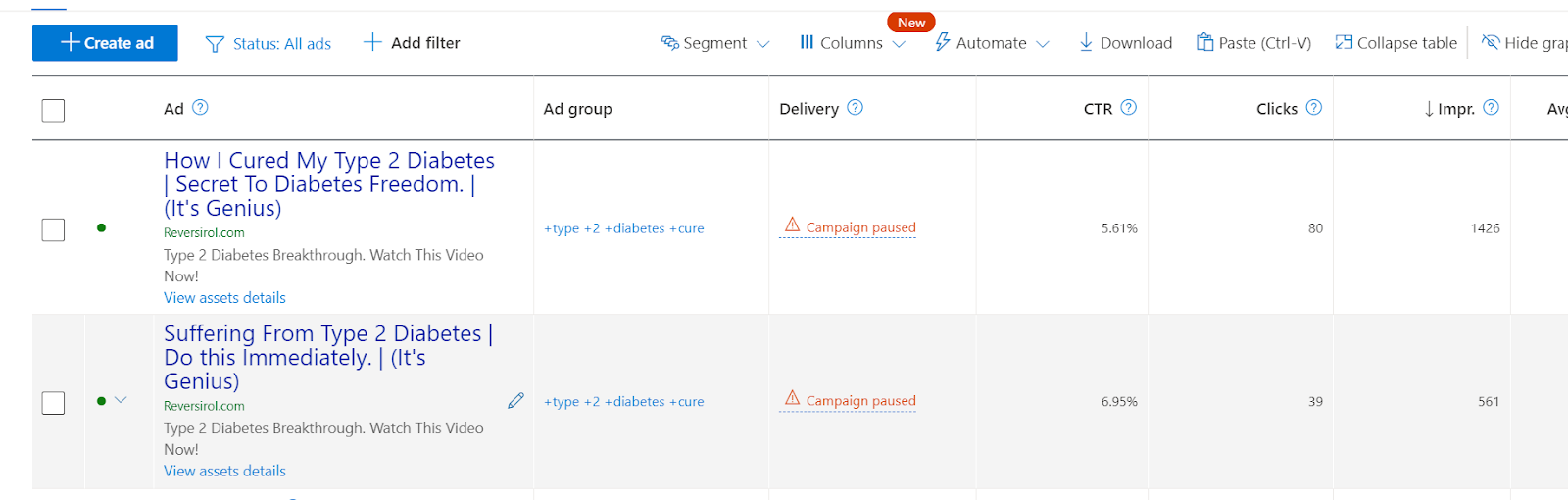Click the Clicks column help icon
This screenshot has height=500, width=1568.
click(1314, 108)
